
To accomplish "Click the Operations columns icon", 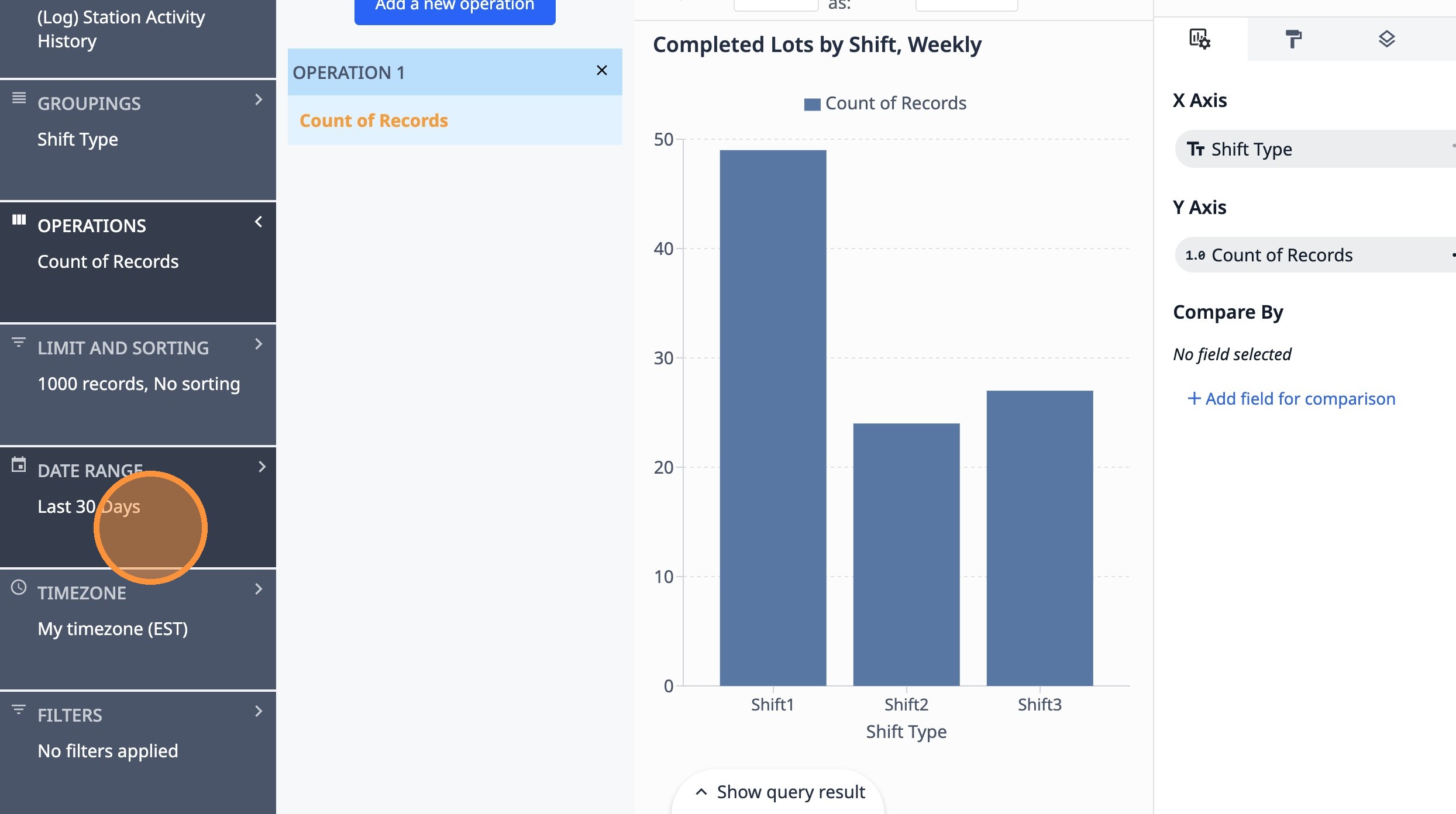I will tap(19, 220).
